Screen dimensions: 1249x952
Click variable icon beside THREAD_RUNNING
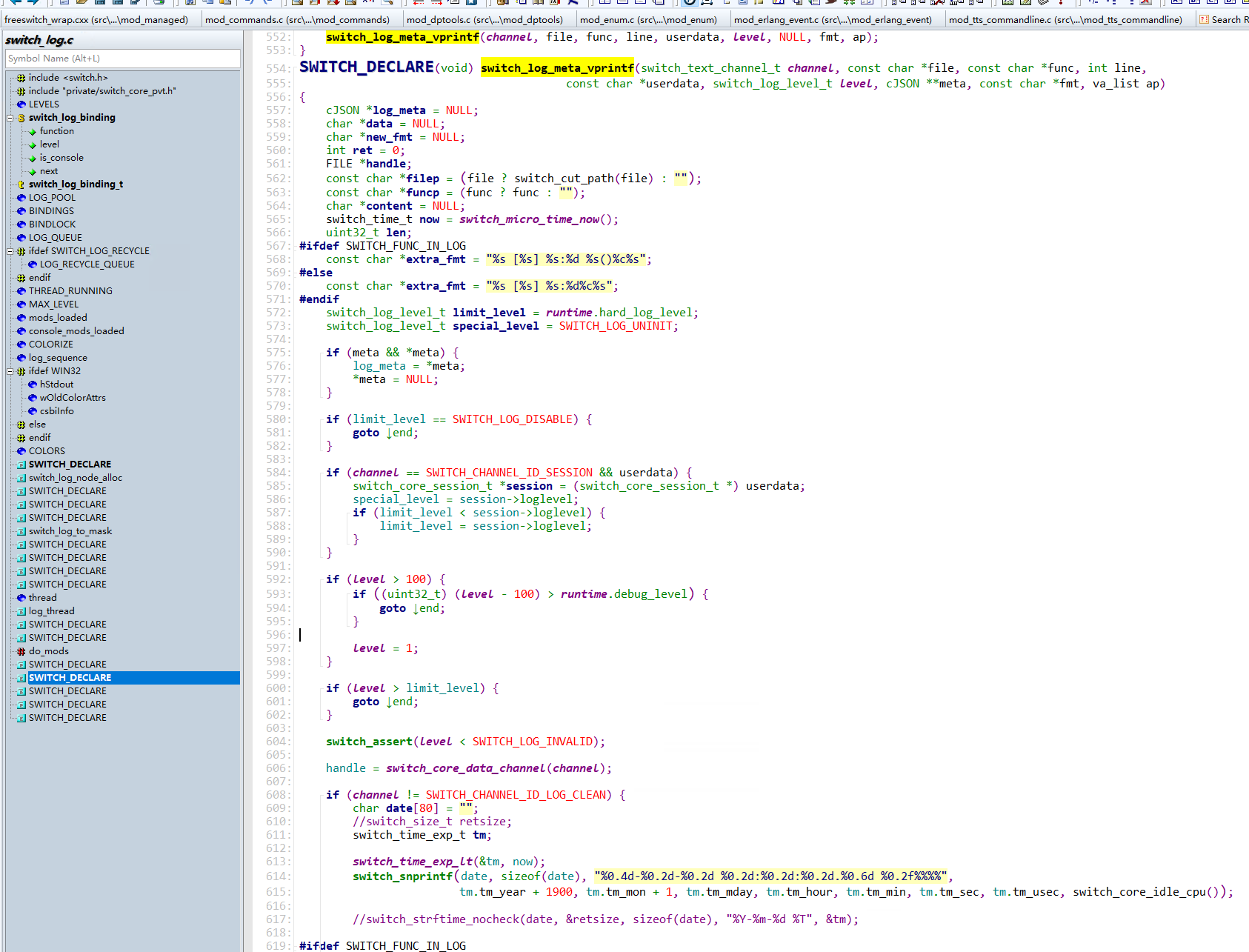pyautogui.click(x=21, y=291)
